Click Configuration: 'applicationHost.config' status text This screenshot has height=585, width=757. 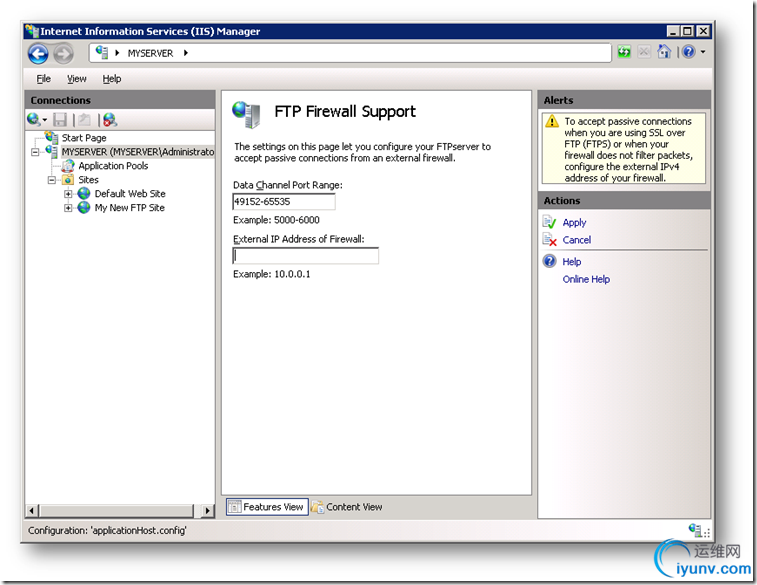(x=107, y=530)
